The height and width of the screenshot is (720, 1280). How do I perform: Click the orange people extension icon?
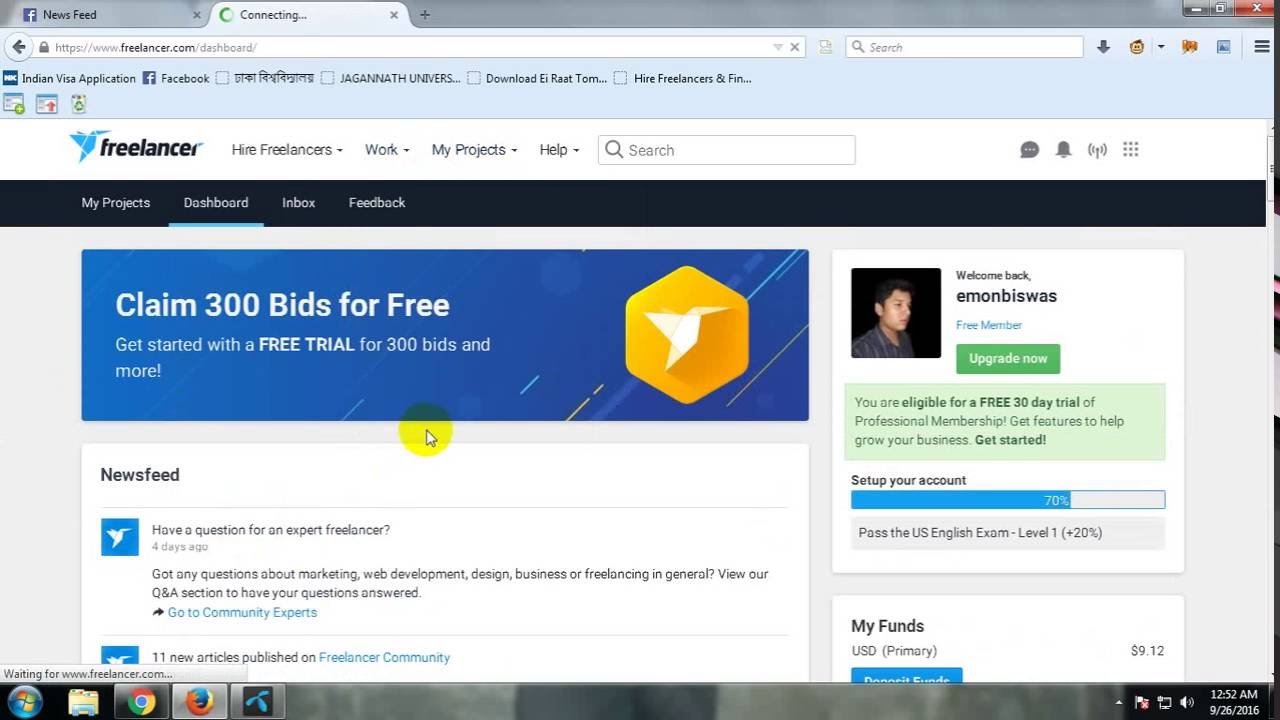[x=1190, y=47]
